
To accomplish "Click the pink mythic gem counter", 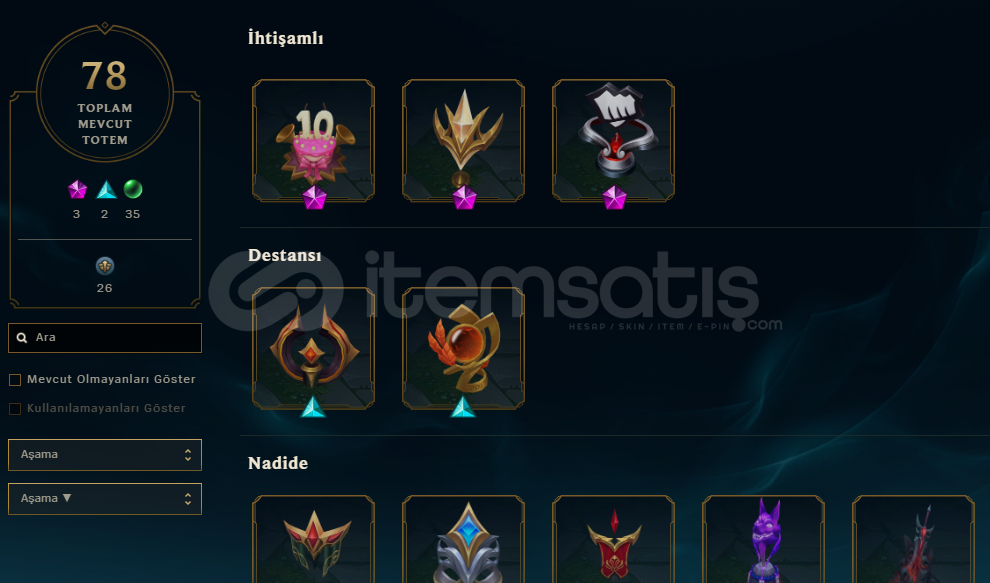I will click(x=77, y=189).
